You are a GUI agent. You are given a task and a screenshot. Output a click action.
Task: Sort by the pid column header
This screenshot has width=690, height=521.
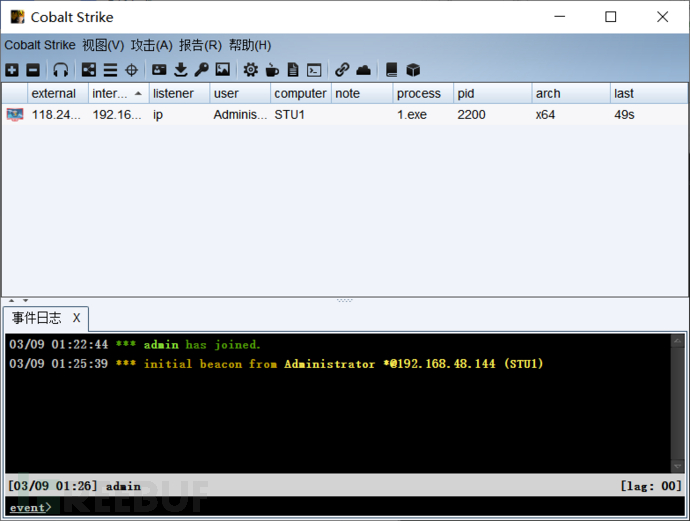point(492,93)
